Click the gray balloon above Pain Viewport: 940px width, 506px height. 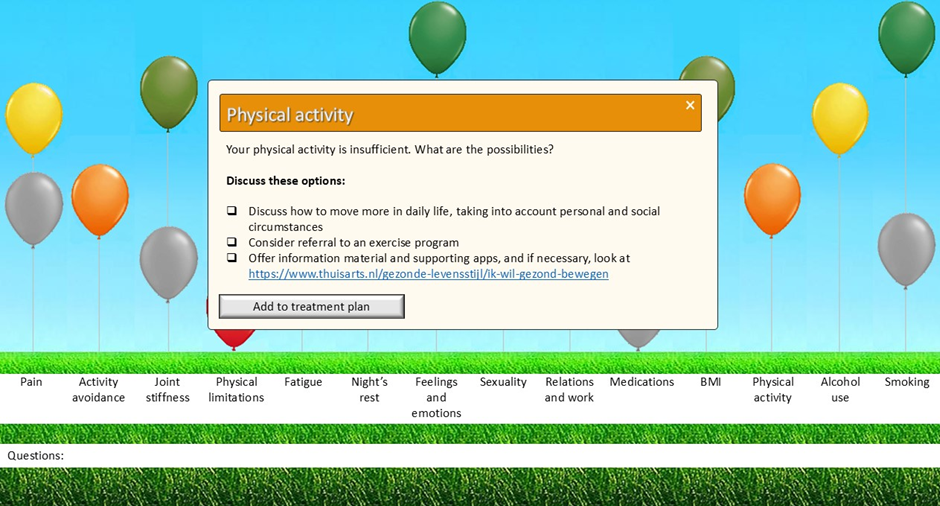pyautogui.click(x=34, y=207)
